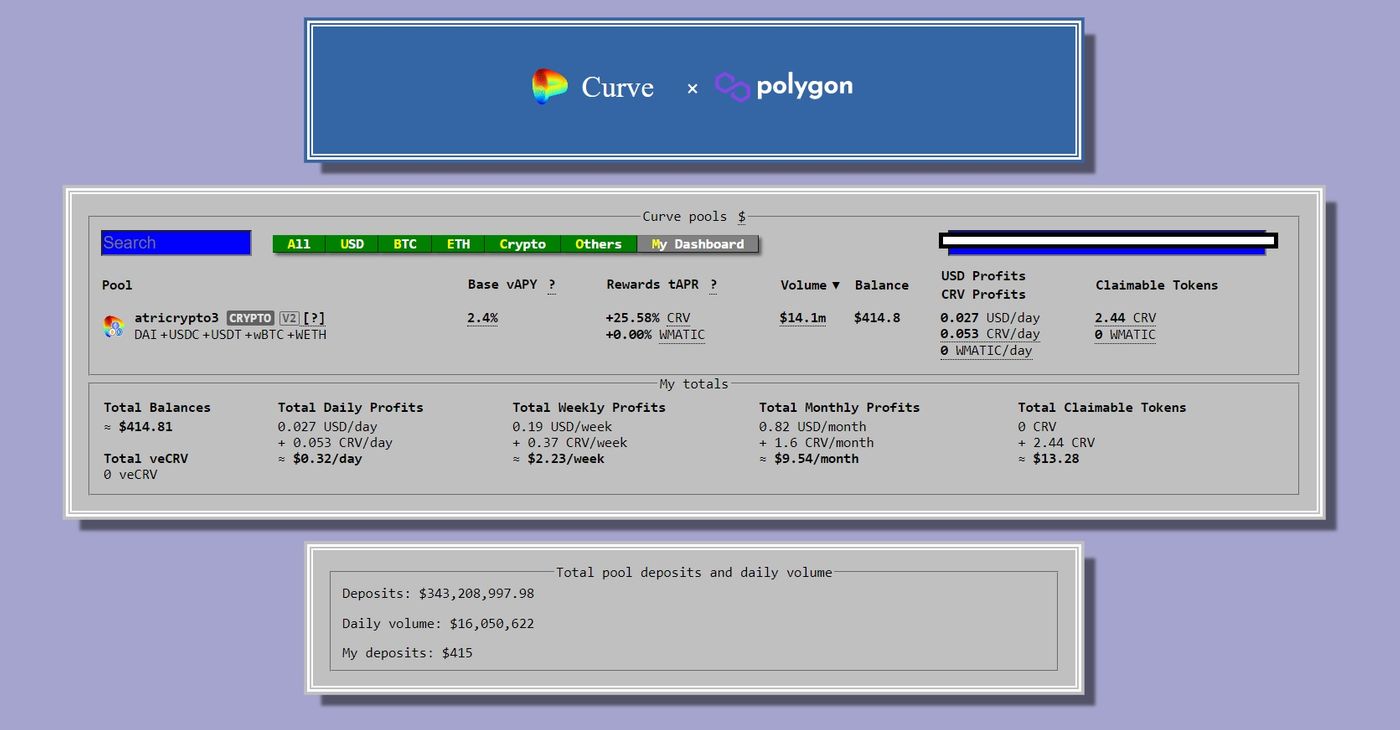This screenshot has width=1400, height=730.
Task: Click the polygon wordmark text
Action: (x=804, y=87)
